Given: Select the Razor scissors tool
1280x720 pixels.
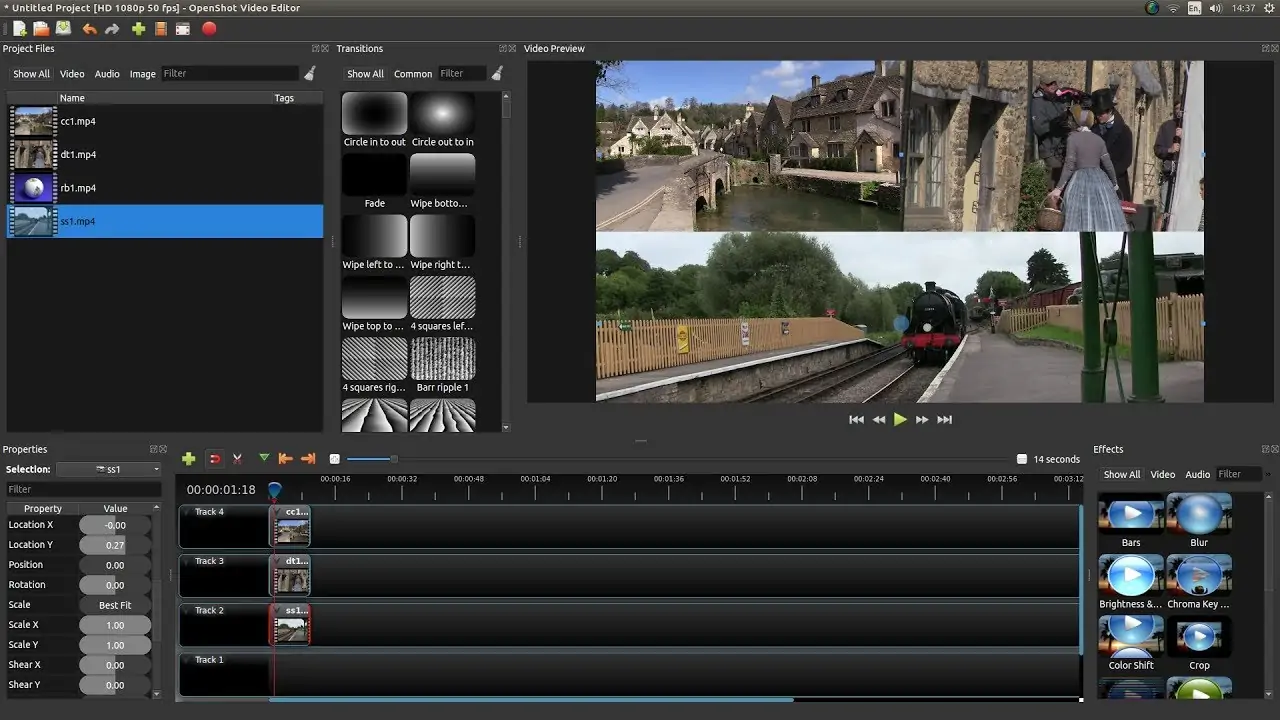Looking at the screenshot, I should 238,459.
